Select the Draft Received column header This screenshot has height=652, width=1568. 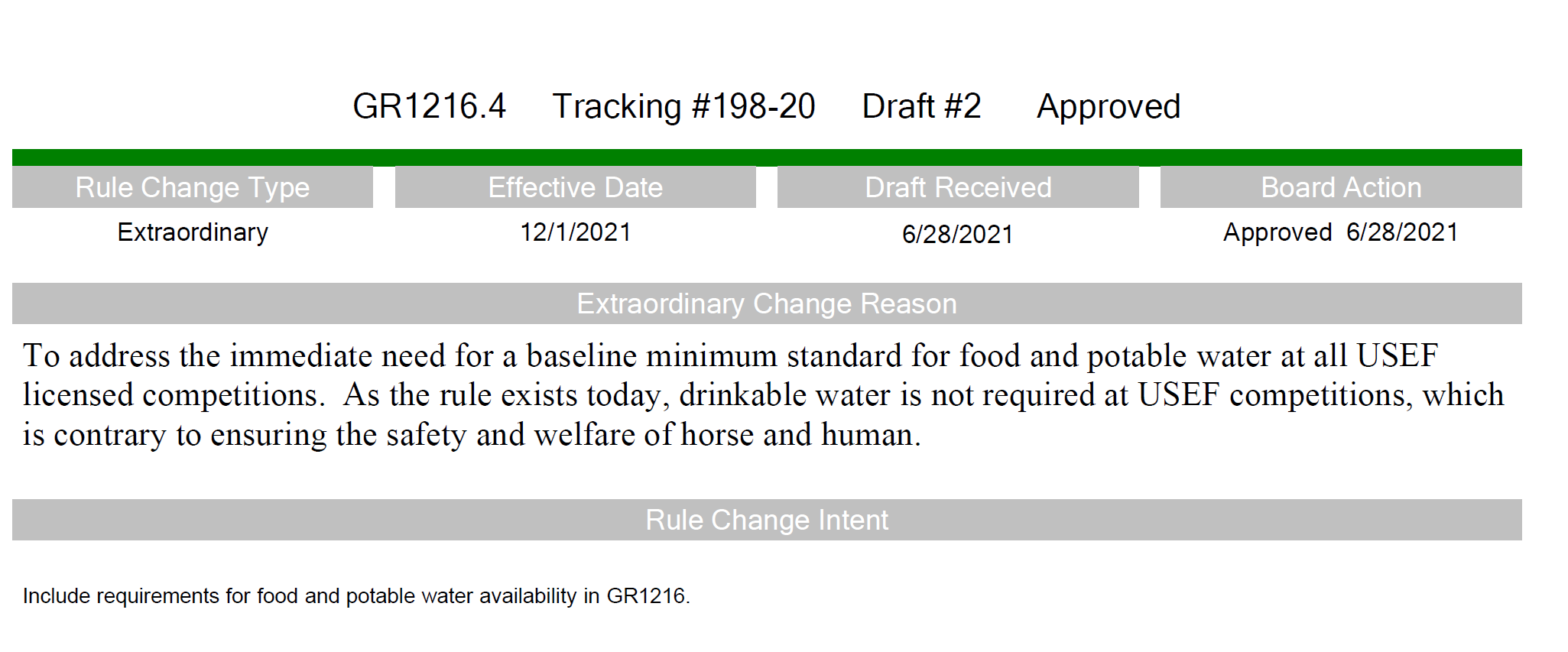coord(958,187)
